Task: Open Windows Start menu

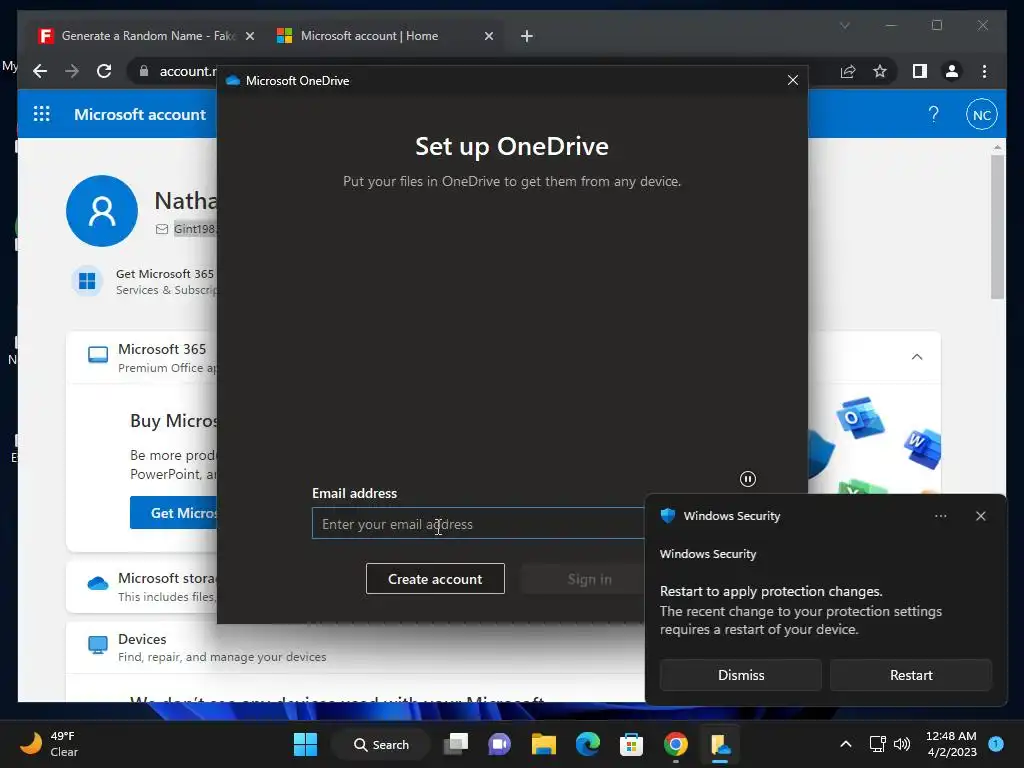Action: 305,744
